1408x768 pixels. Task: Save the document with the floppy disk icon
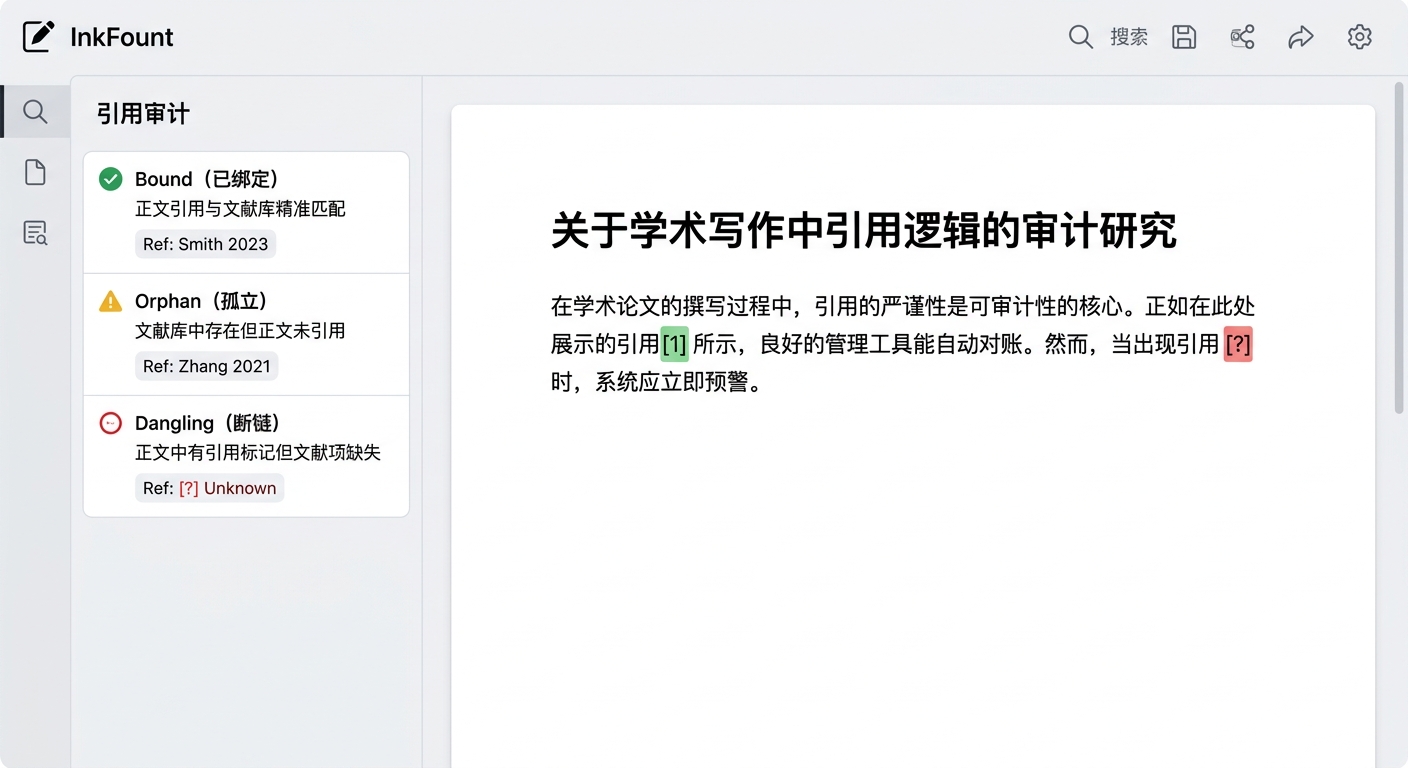pyautogui.click(x=1184, y=37)
